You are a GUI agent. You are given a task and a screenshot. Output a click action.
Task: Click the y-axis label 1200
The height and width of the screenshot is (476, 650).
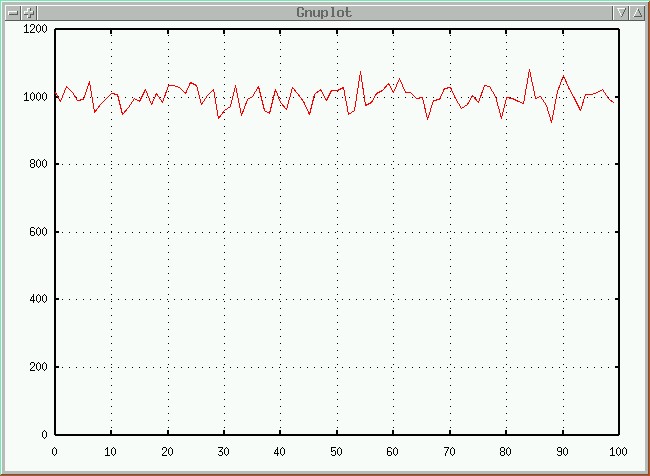point(35,29)
